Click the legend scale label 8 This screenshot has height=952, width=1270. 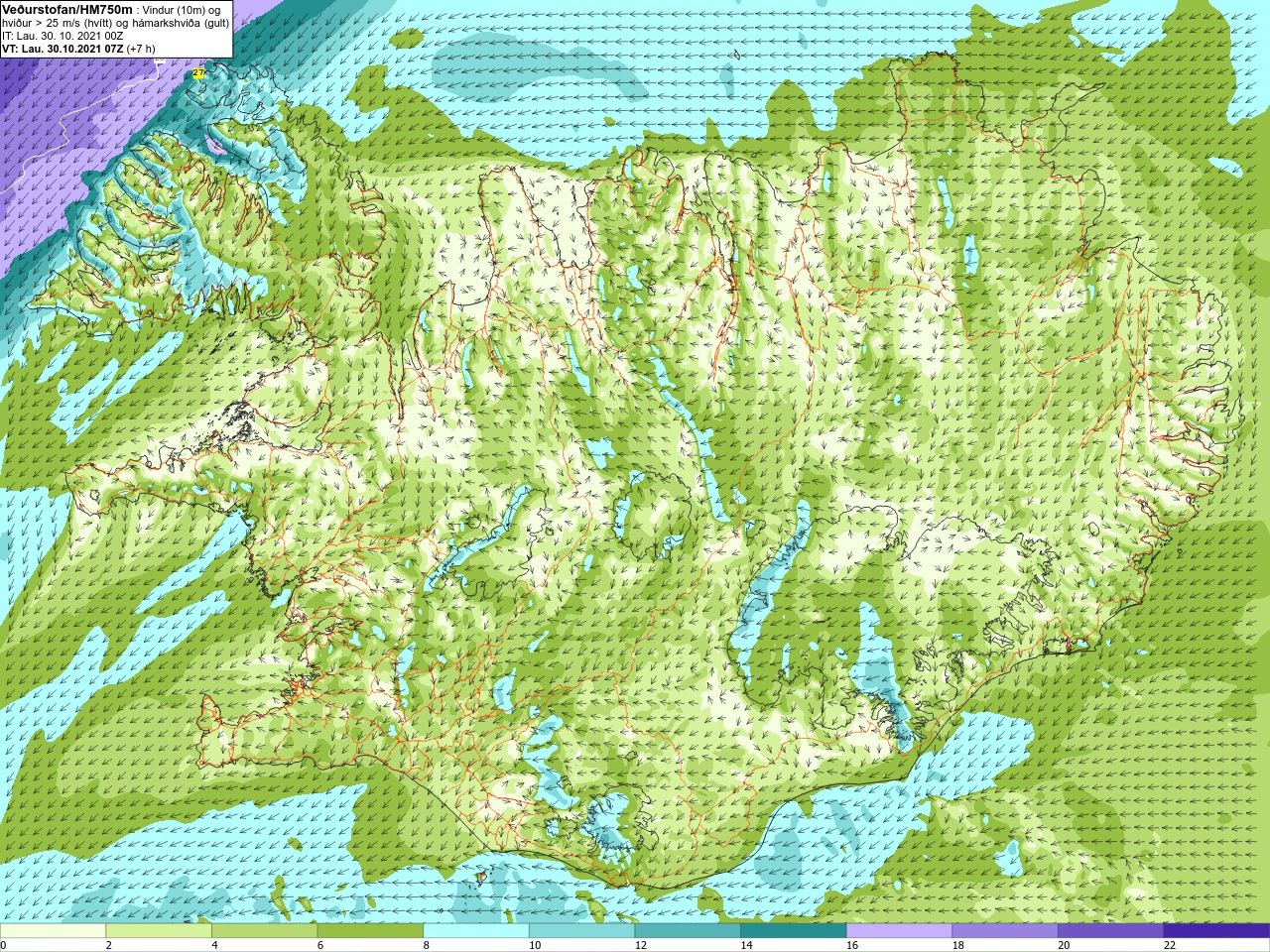click(427, 945)
